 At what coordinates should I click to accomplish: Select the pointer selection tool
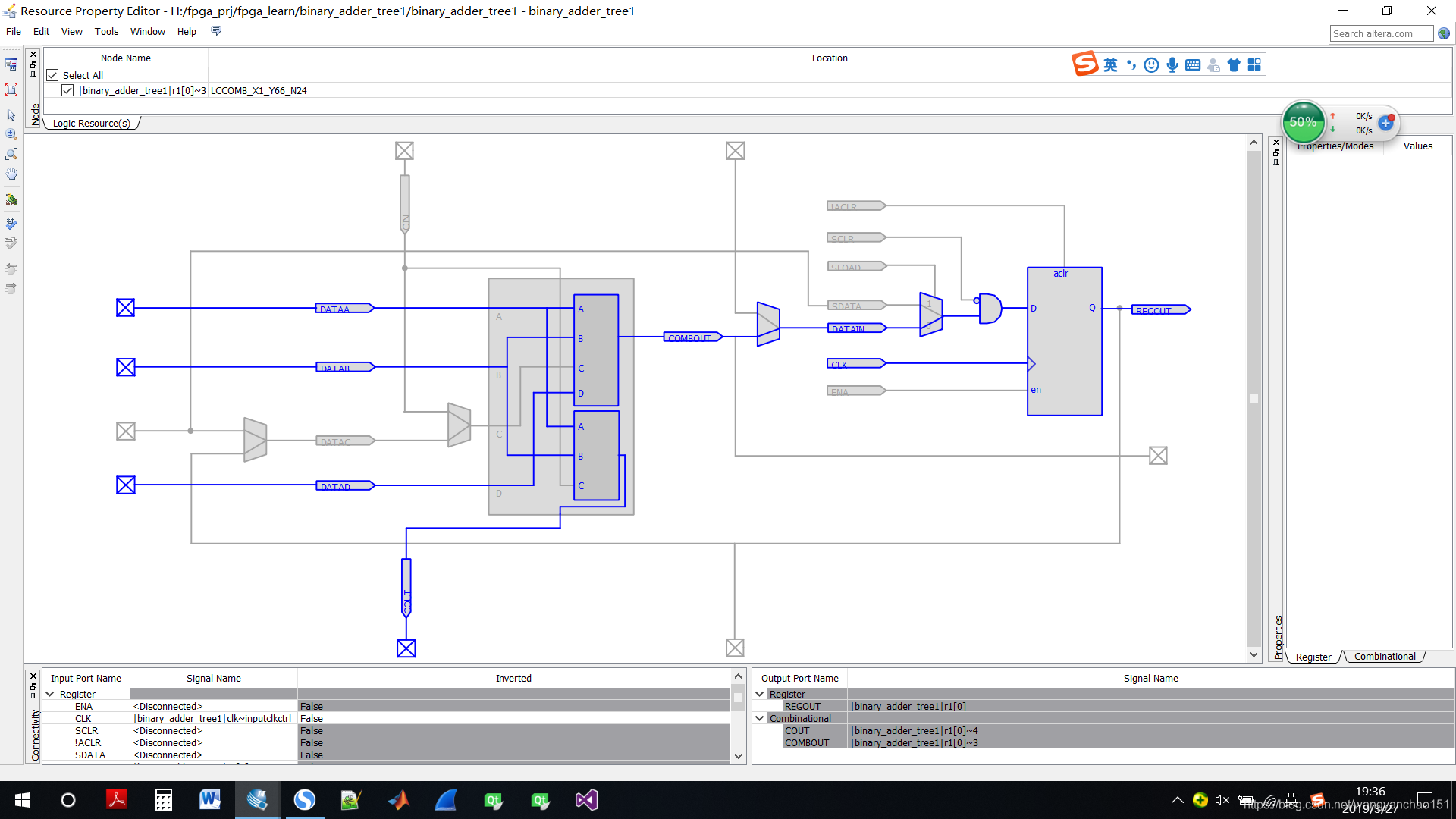pyautogui.click(x=11, y=115)
